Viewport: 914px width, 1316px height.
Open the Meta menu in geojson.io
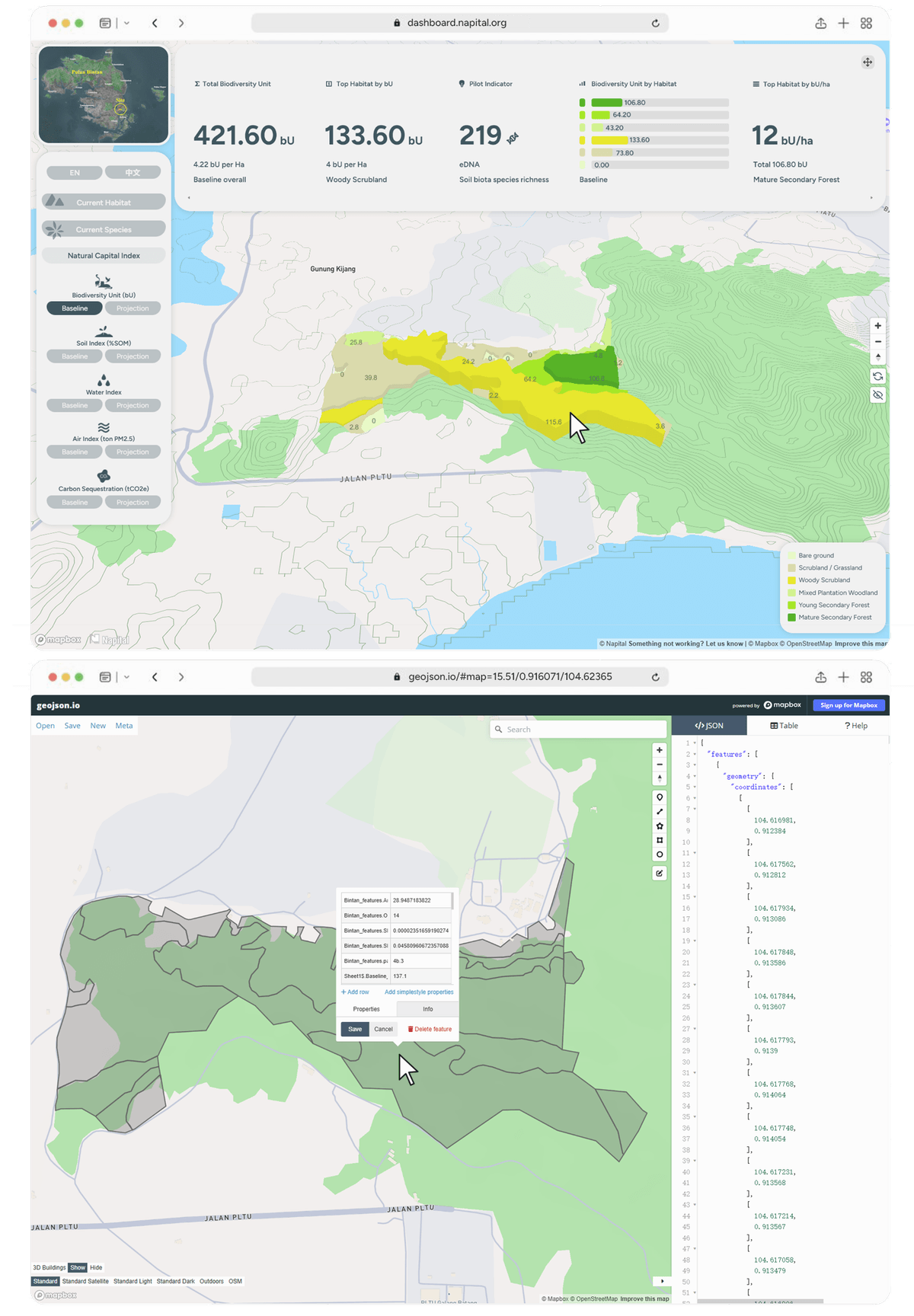click(x=124, y=726)
